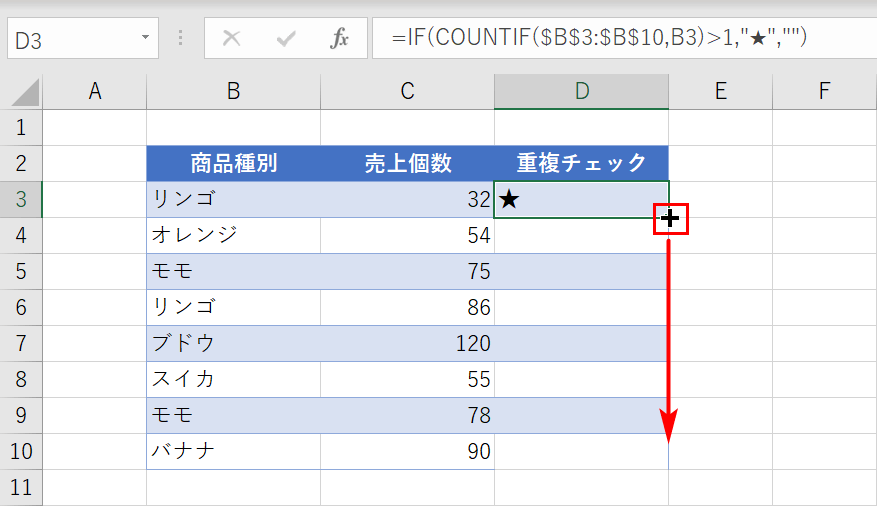Select column D header
877x506 pixels.
click(x=581, y=92)
